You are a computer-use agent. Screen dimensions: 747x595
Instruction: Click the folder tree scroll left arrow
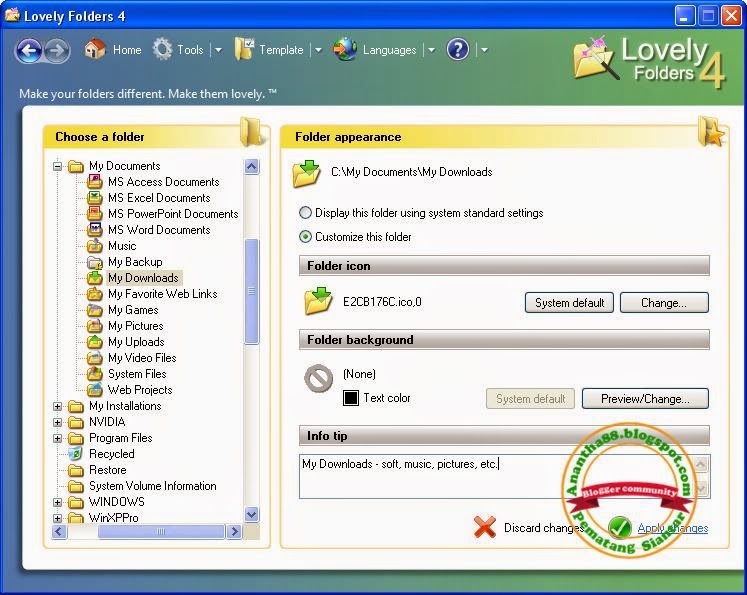pyautogui.click(x=59, y=531)
